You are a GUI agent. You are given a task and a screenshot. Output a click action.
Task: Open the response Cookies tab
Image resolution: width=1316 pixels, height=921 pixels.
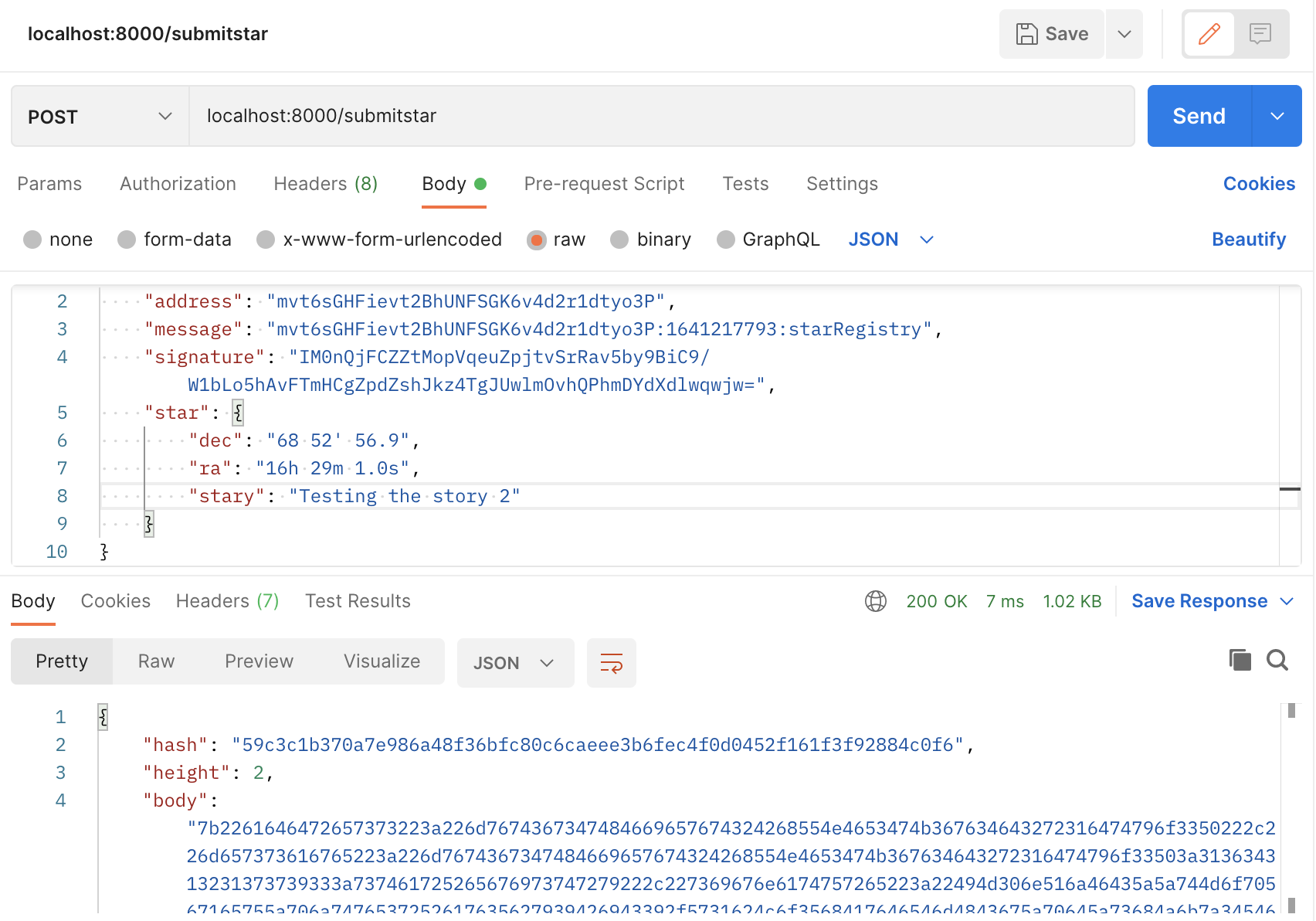pos(116,601)
